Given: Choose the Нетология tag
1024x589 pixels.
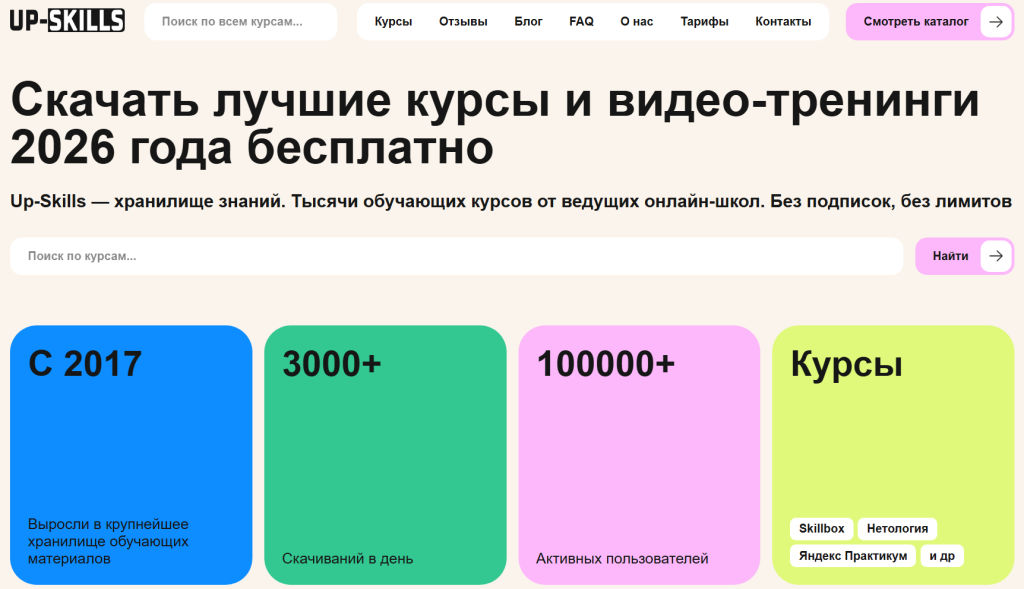Looking at the screenshot, I should (897, 528).
